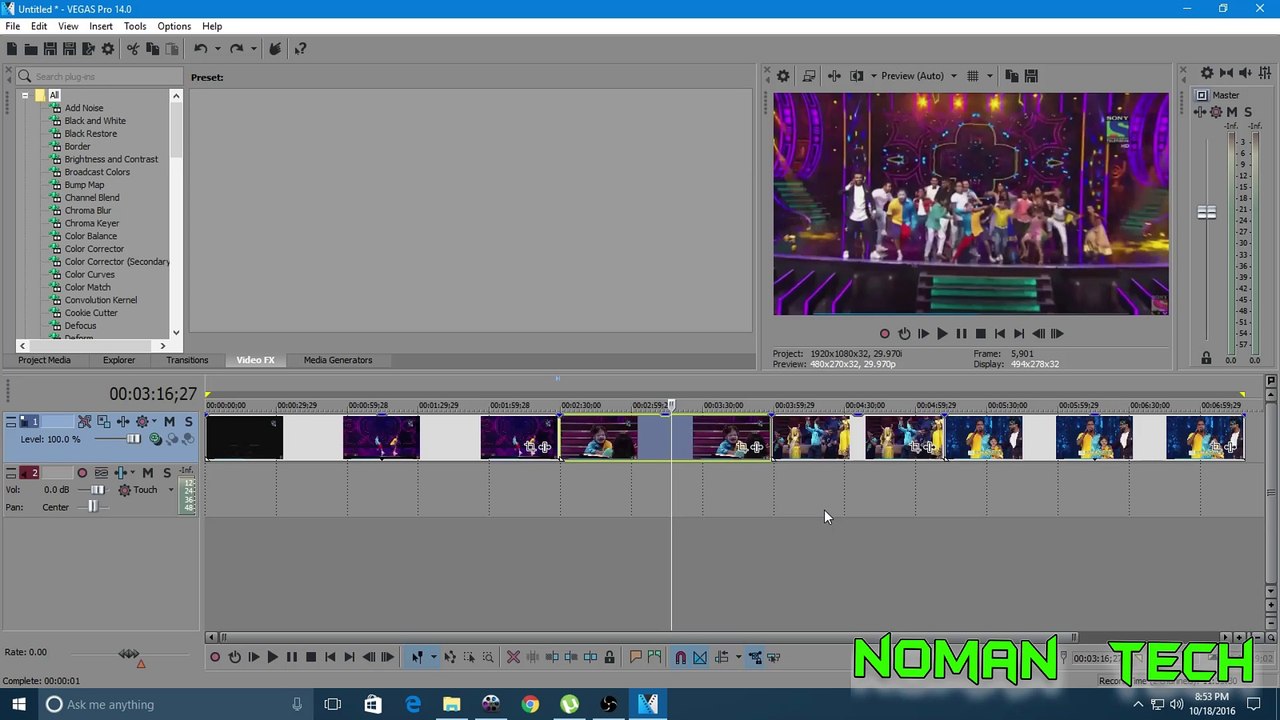Open the Insert menu
This screenshot has height=720, width=1280.
tap(101, 26)
